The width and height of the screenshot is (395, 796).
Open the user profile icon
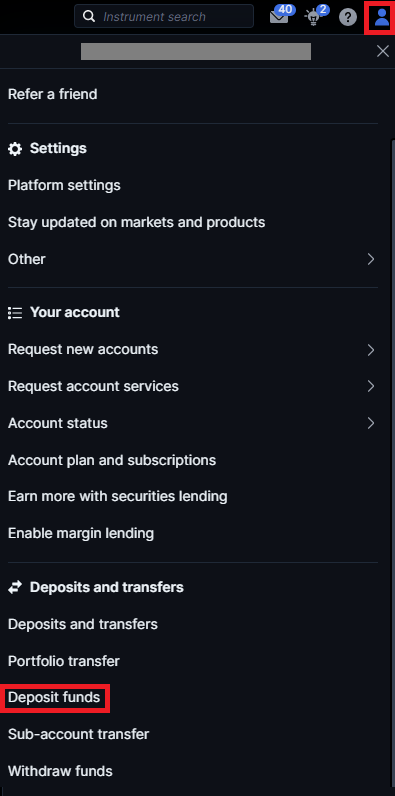(x=380, y=17)
